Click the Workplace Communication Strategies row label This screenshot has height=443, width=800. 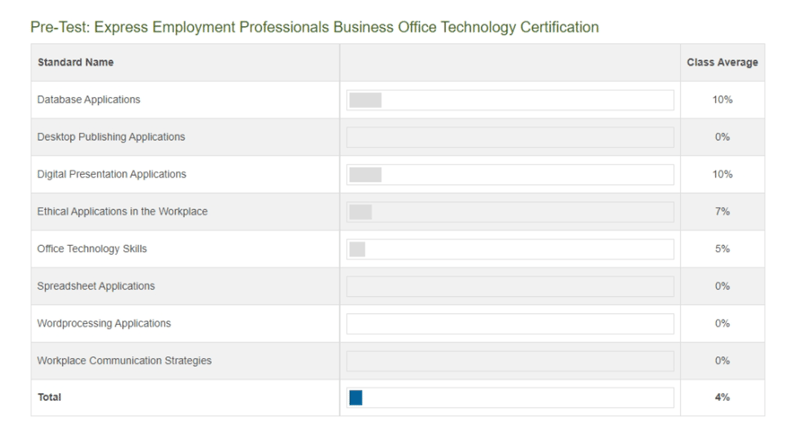(124, 360)
